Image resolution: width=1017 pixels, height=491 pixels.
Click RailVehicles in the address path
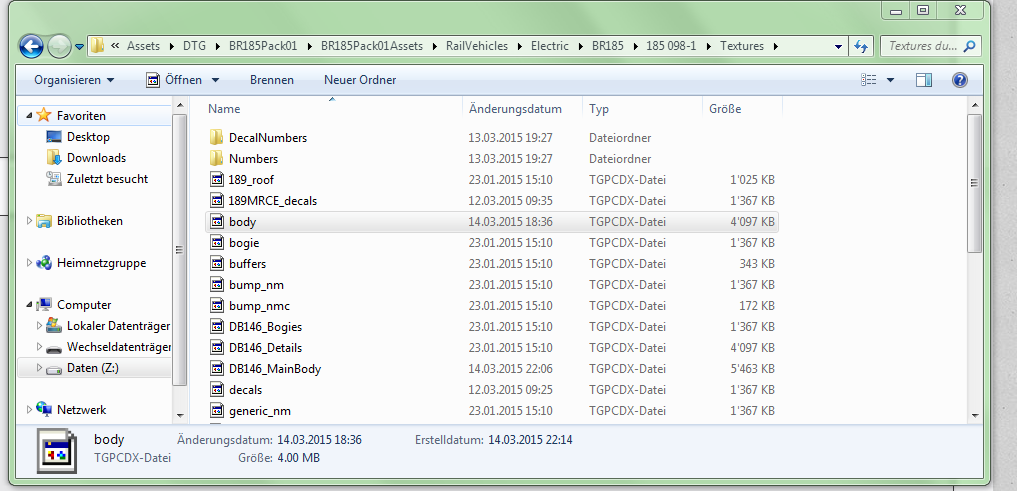(477, 46)
